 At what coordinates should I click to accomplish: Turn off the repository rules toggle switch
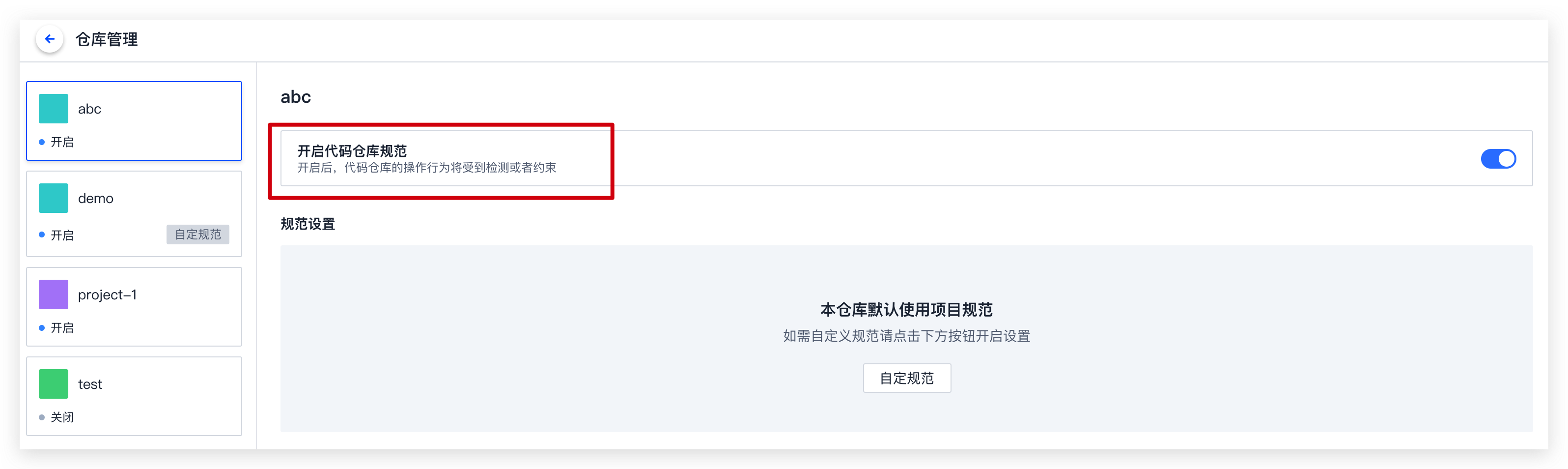pos(1498,159)
